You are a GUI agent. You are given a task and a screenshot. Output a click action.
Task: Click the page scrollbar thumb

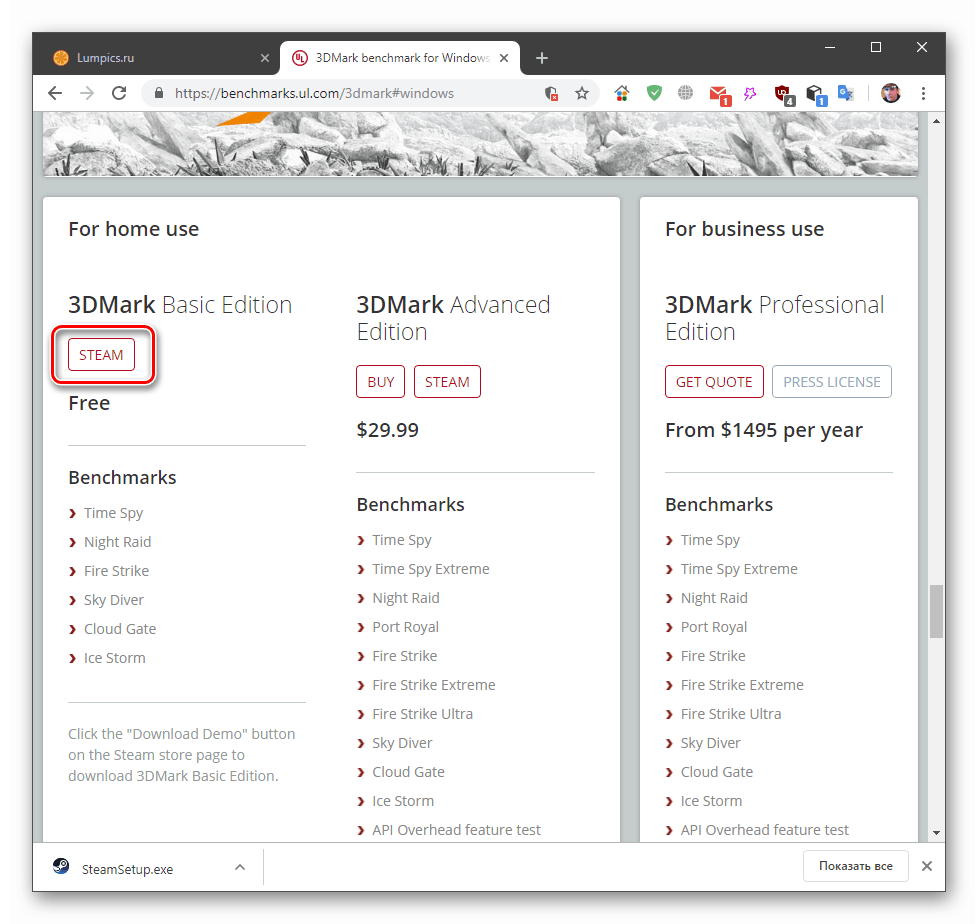coord(936,611)
